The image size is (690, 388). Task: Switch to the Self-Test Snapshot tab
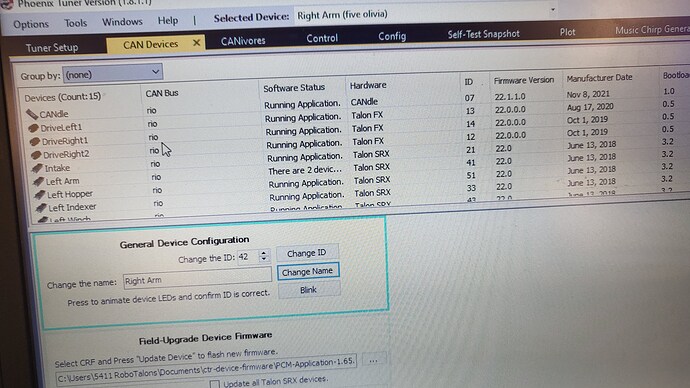tap(483, 34)
